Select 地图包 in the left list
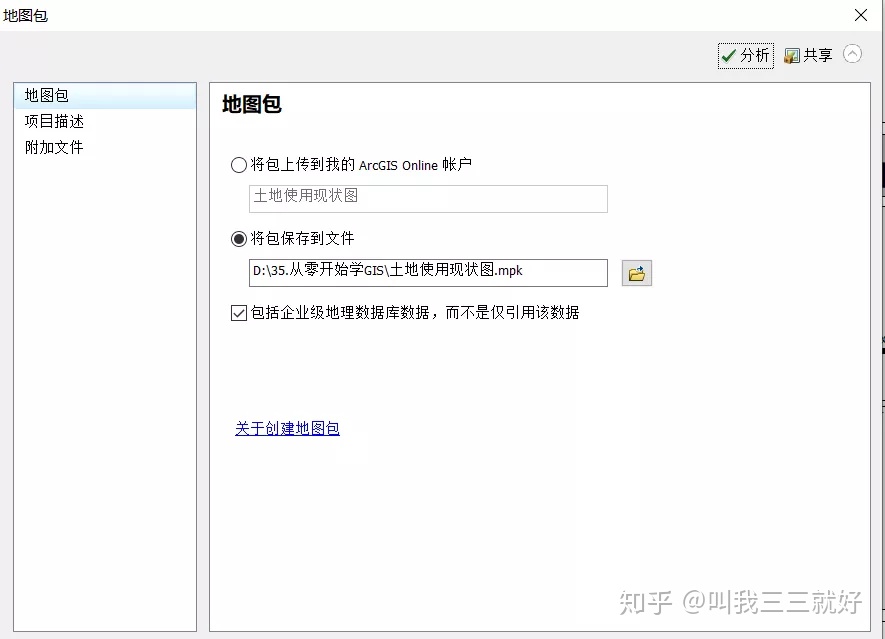 coord(105,95)
